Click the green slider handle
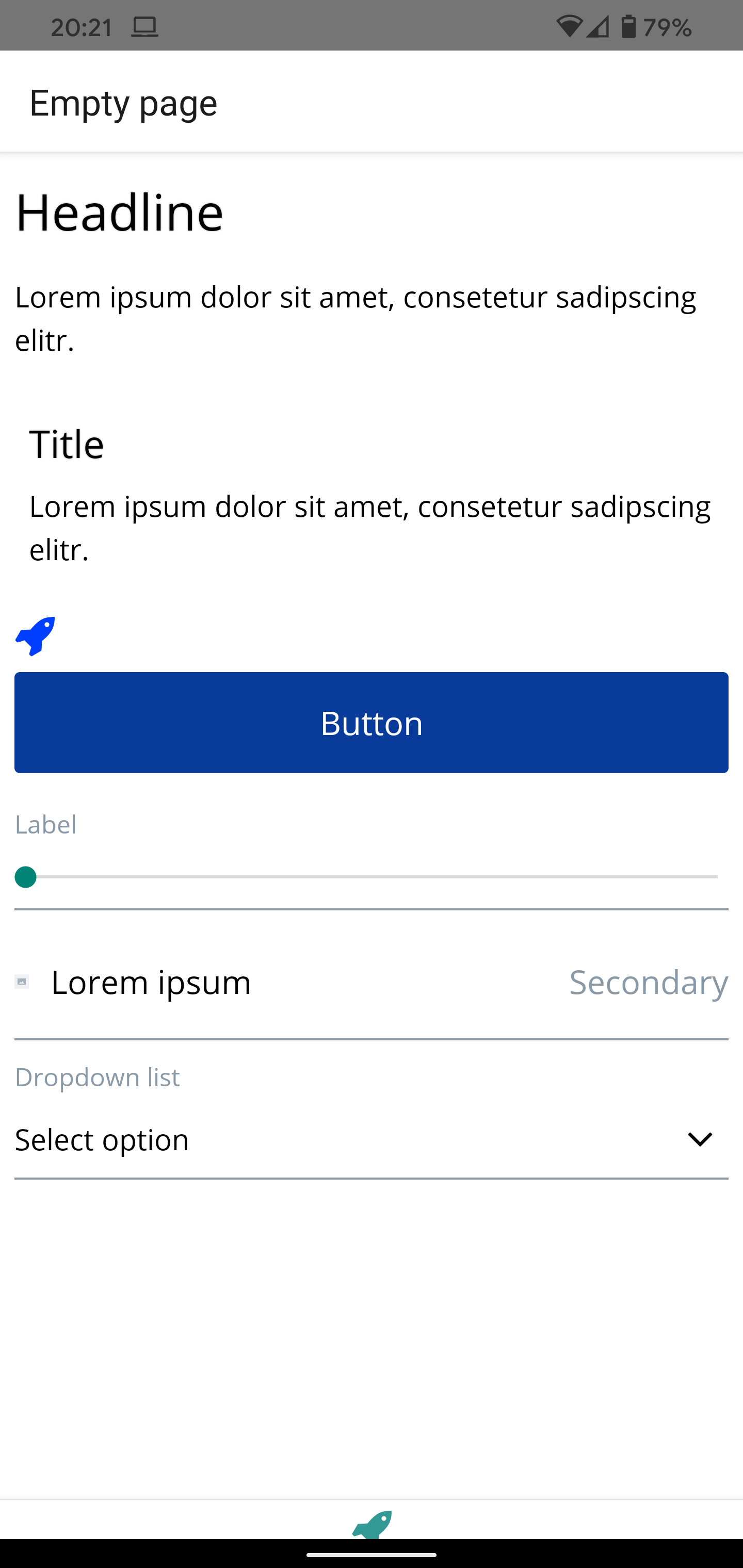This screenshot has width=743, height=1568. (x=26, y=877)
